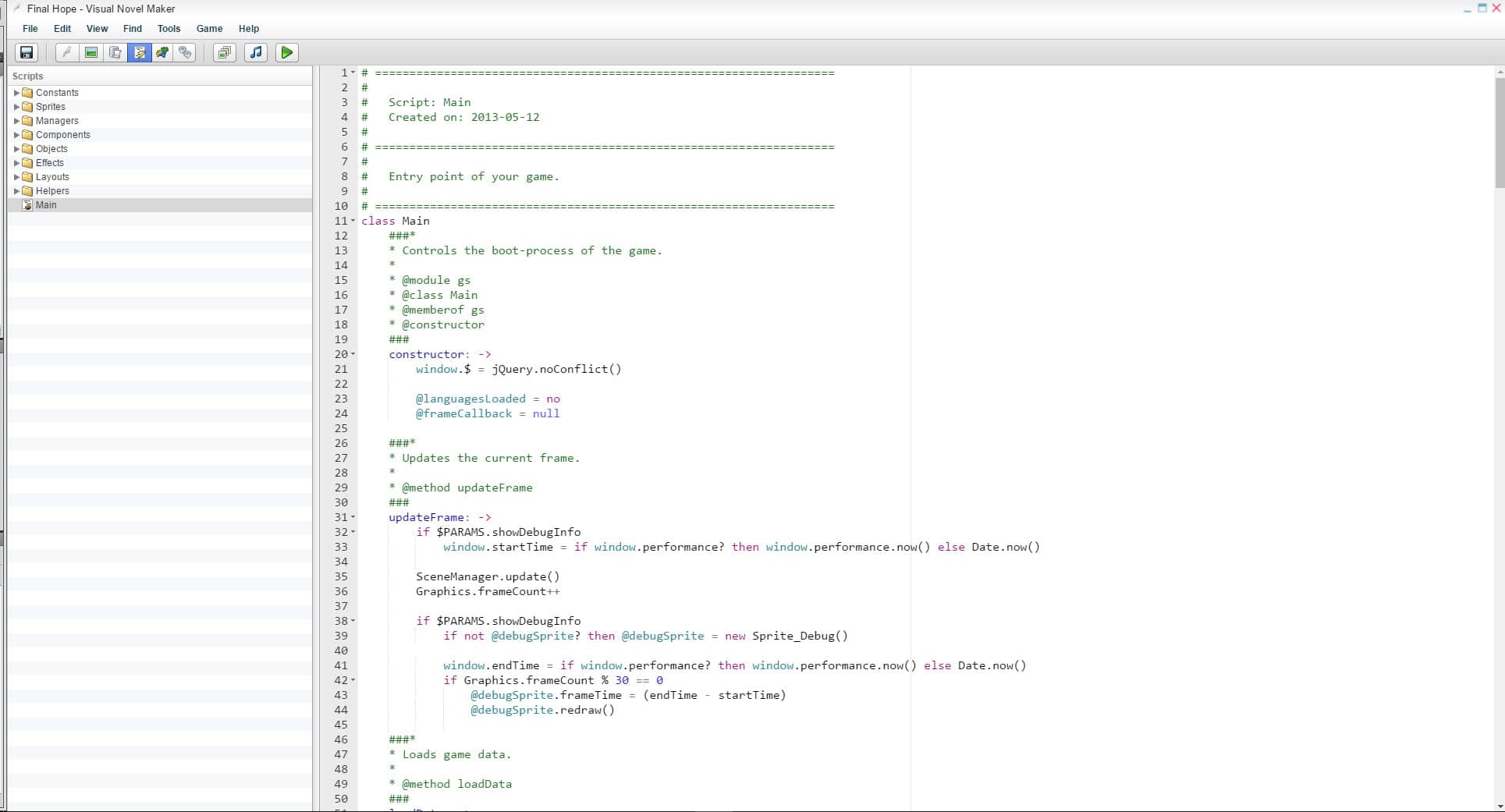1505x812 pixels.
Task: Collapse the fold arrow at line 31
Action: (353, 518)
